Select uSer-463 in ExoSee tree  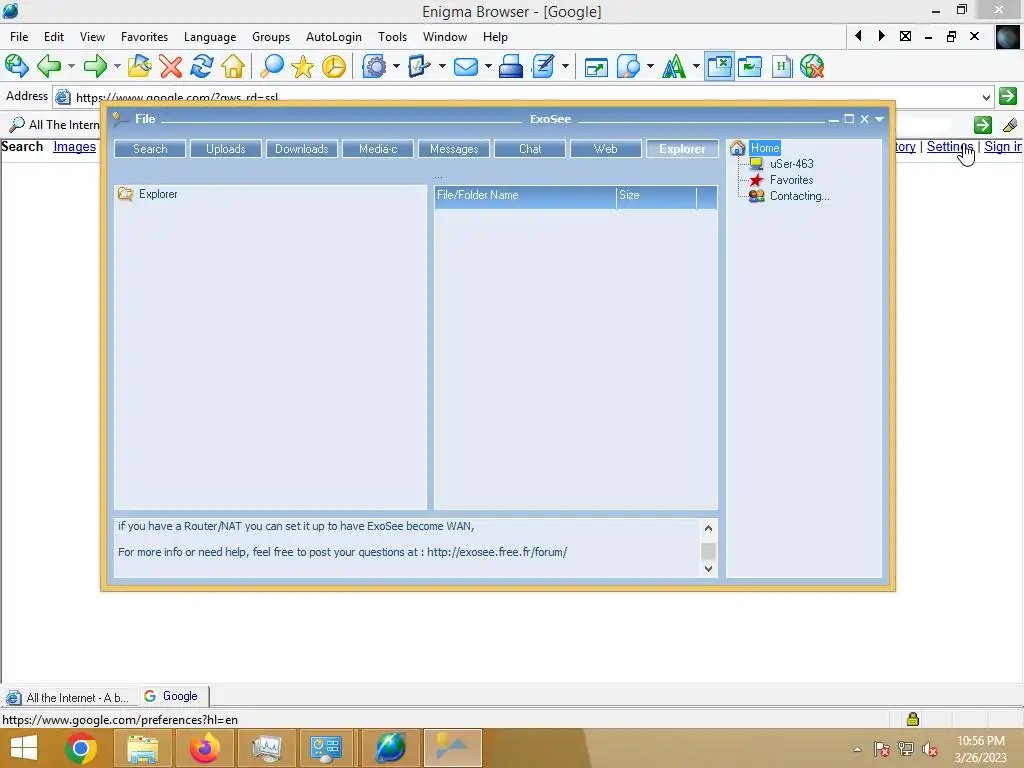point(792,164)
